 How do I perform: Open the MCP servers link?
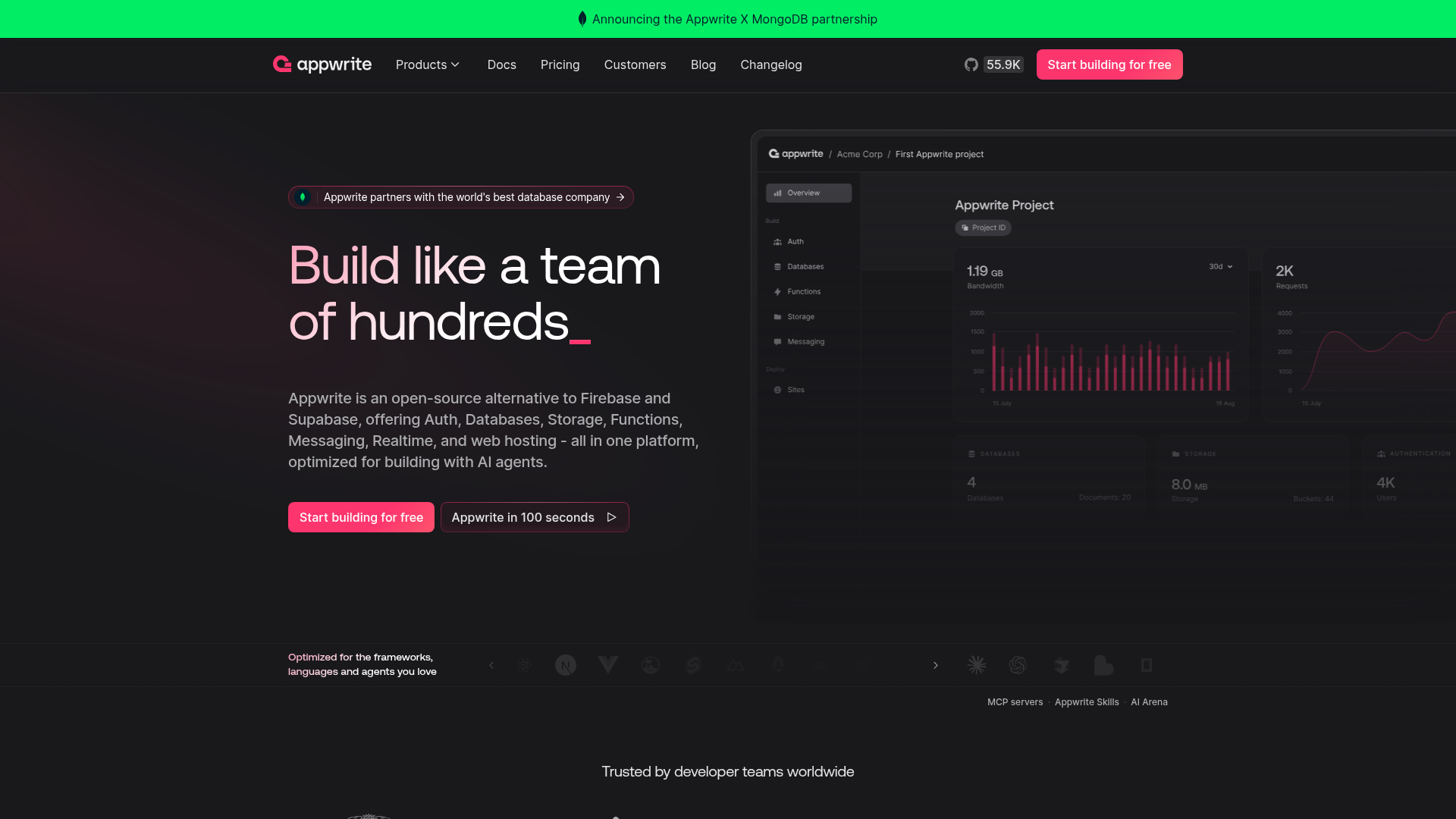(1015, 702)
